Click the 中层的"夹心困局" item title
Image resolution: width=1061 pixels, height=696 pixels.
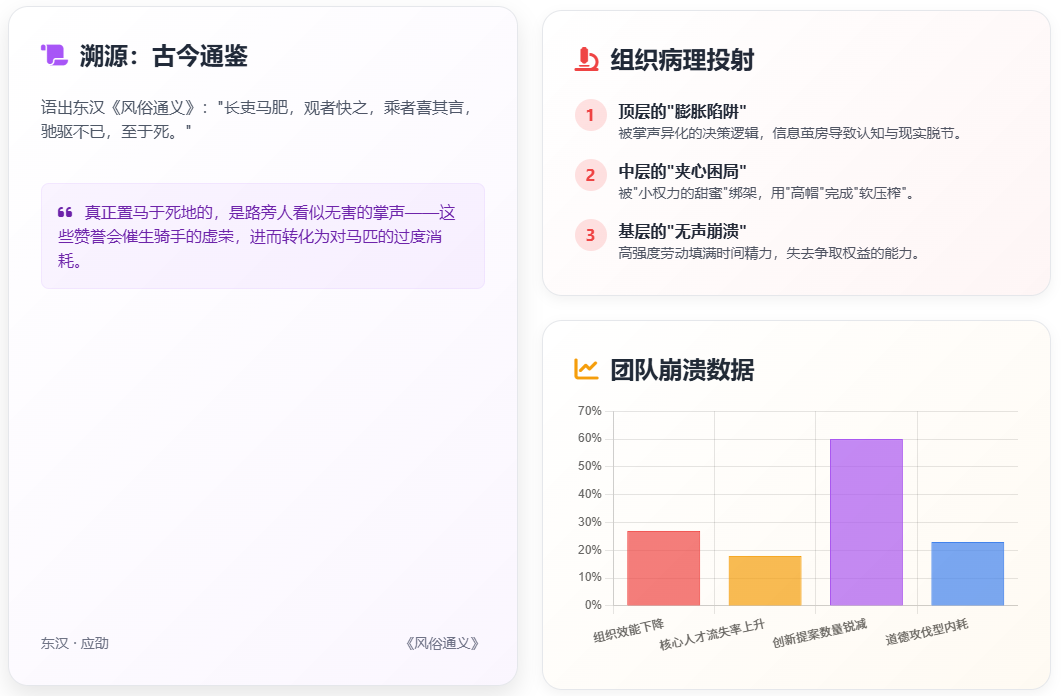pyautogui.click(x=682, y=172)
